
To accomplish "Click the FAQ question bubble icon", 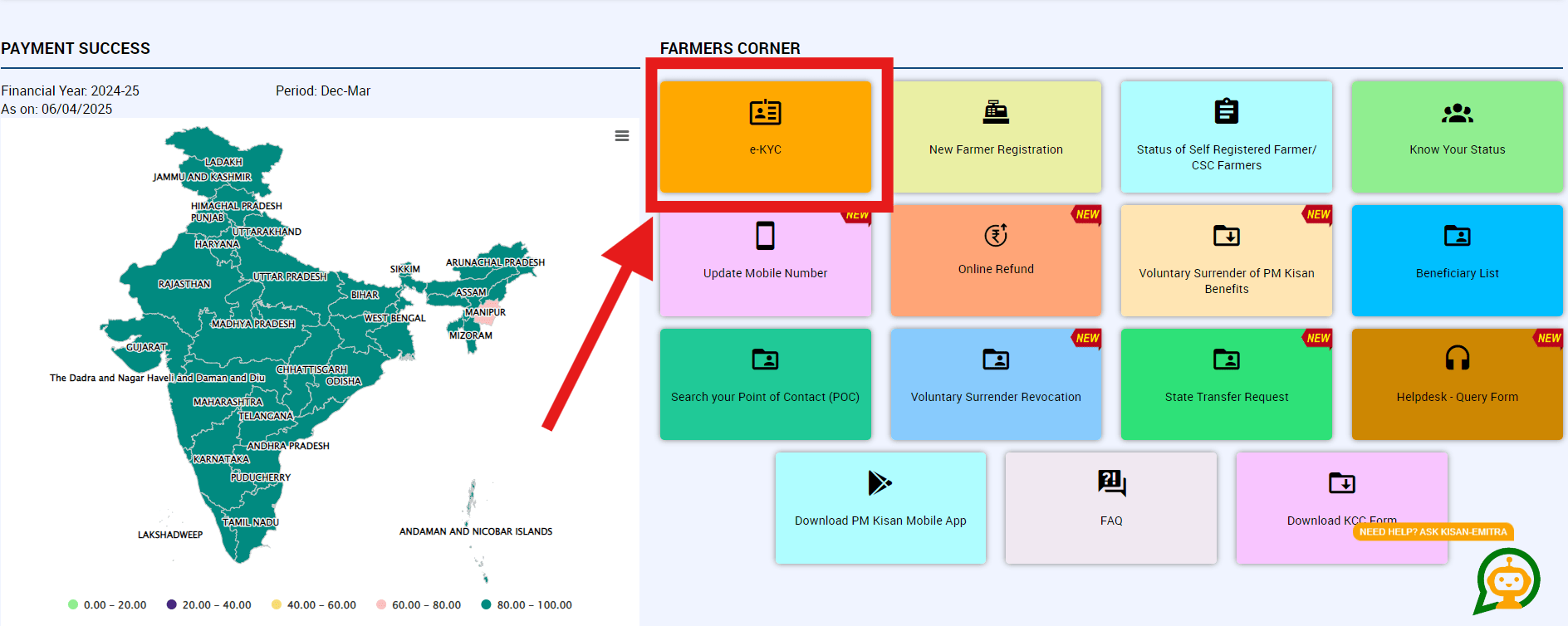I will pos(1111,482).
